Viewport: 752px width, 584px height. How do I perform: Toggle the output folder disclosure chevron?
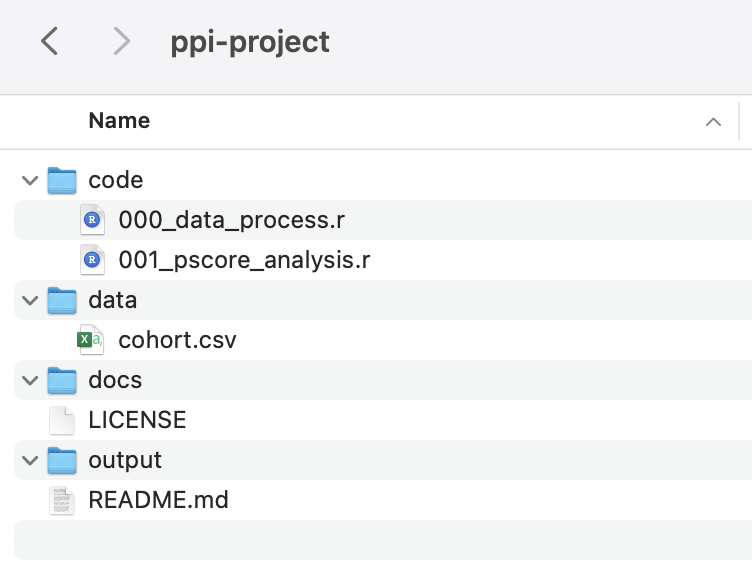pos(30,460)
